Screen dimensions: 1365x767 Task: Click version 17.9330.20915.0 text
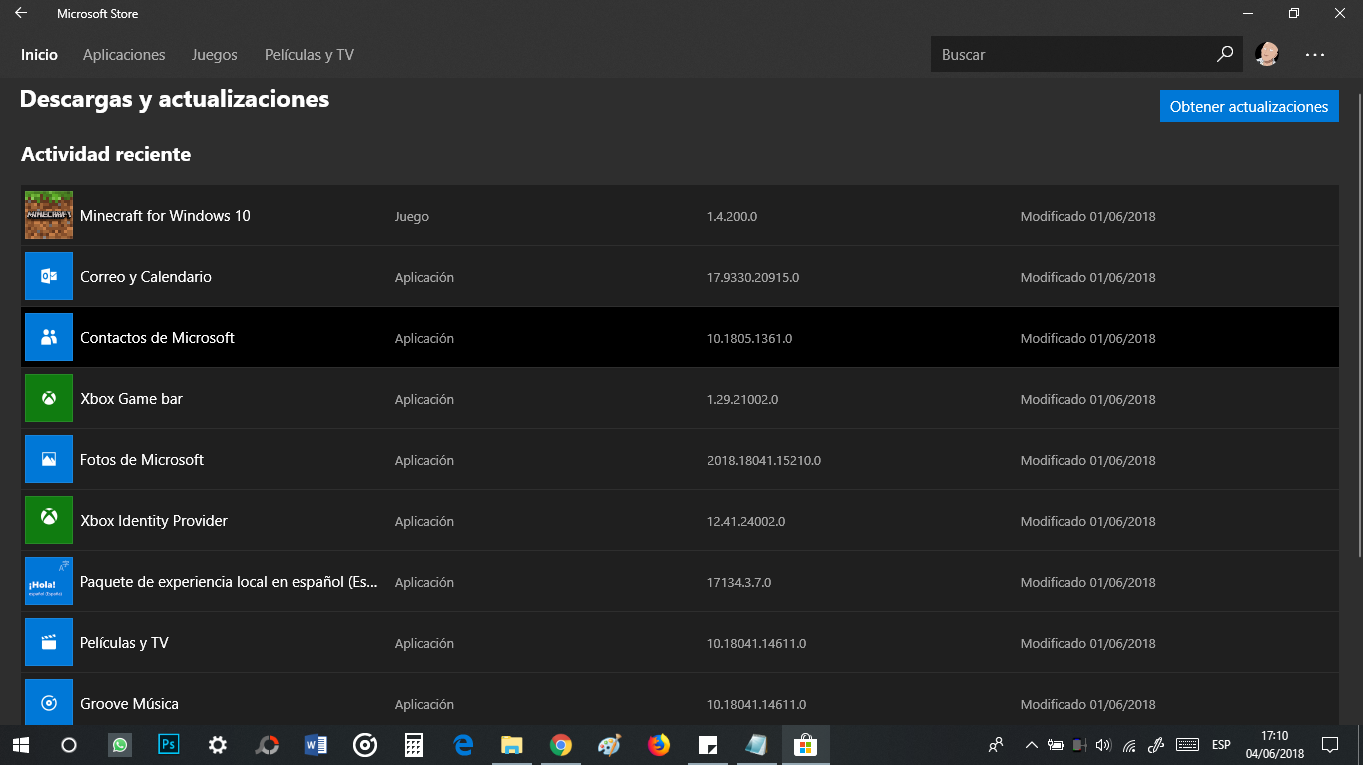point(753,277)
